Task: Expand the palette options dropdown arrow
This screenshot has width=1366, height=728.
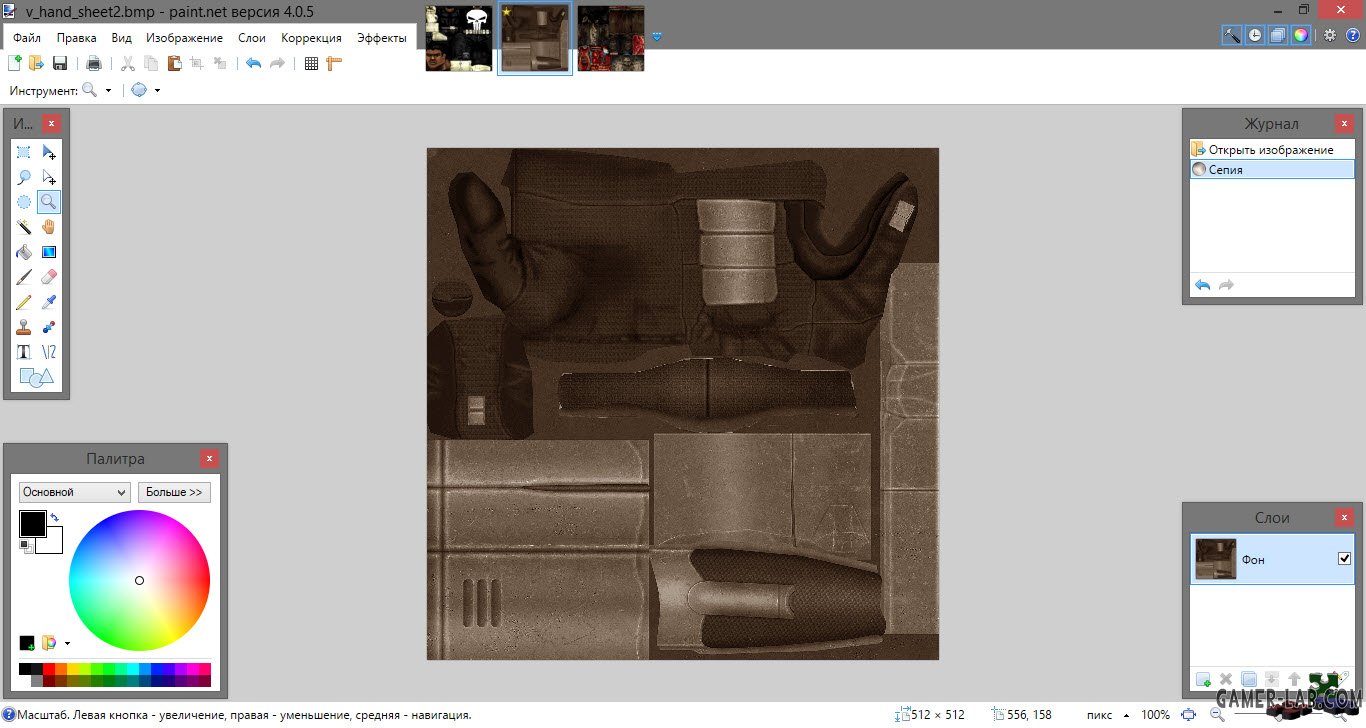Action: 67,643
